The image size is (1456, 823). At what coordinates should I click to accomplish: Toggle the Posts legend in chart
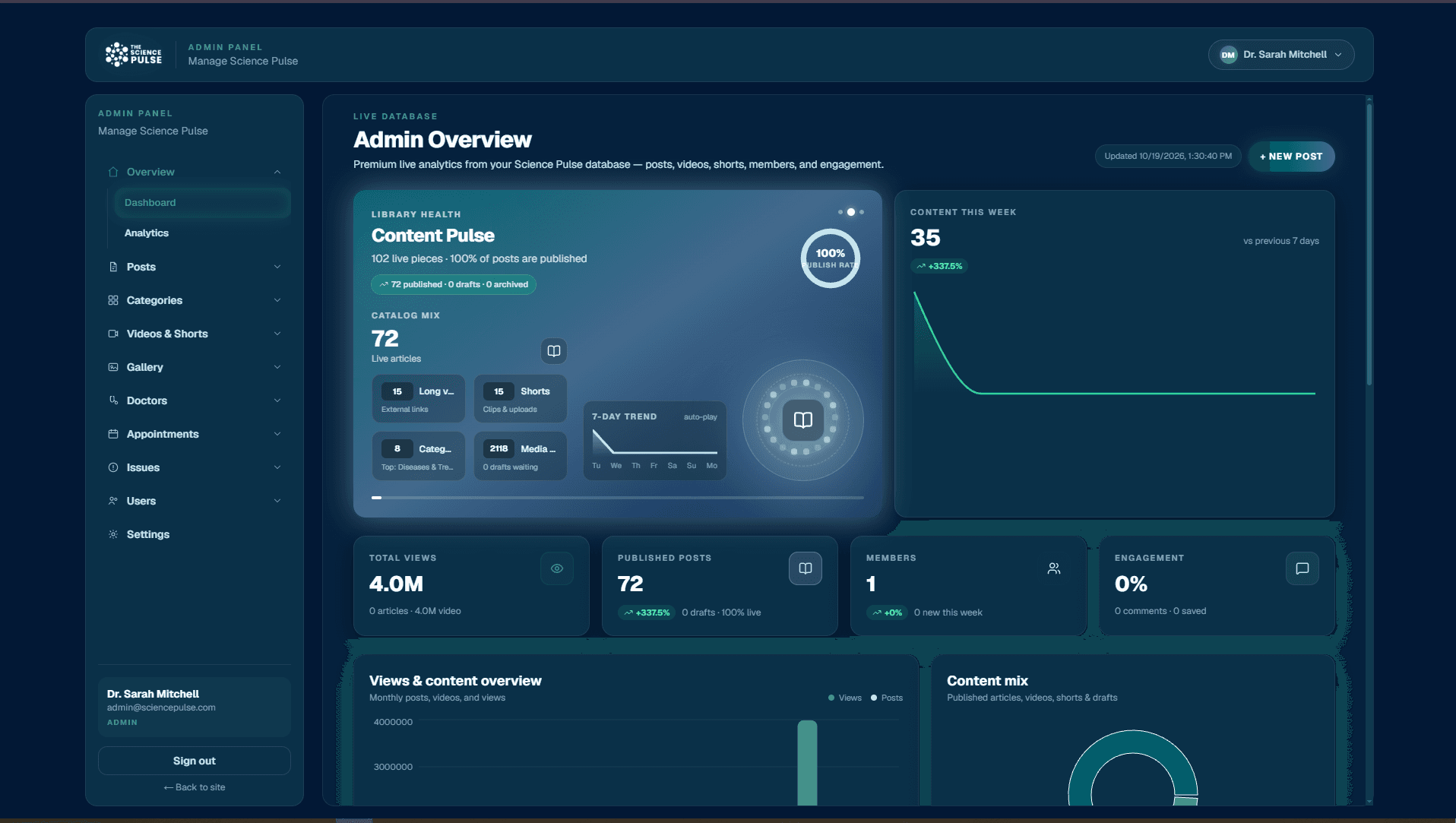point(887,698)
